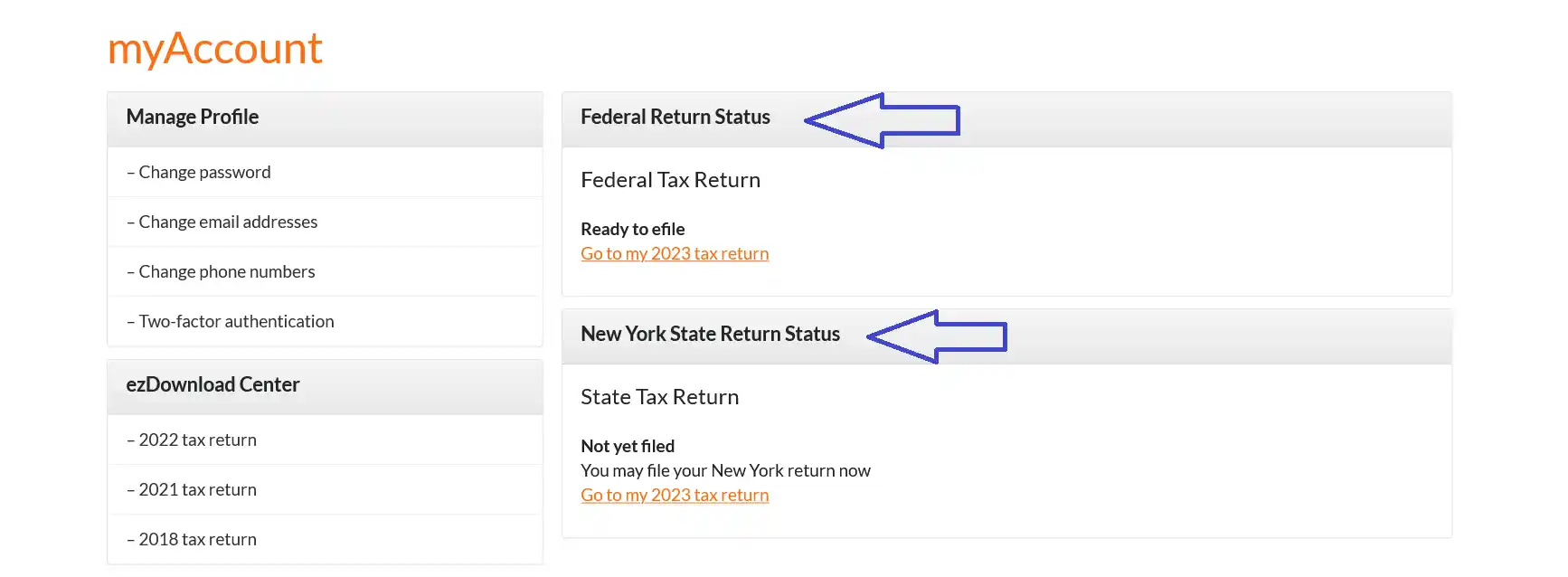Go to 2023 tax return under Federal
The image size is (1568, 577).
675,254
